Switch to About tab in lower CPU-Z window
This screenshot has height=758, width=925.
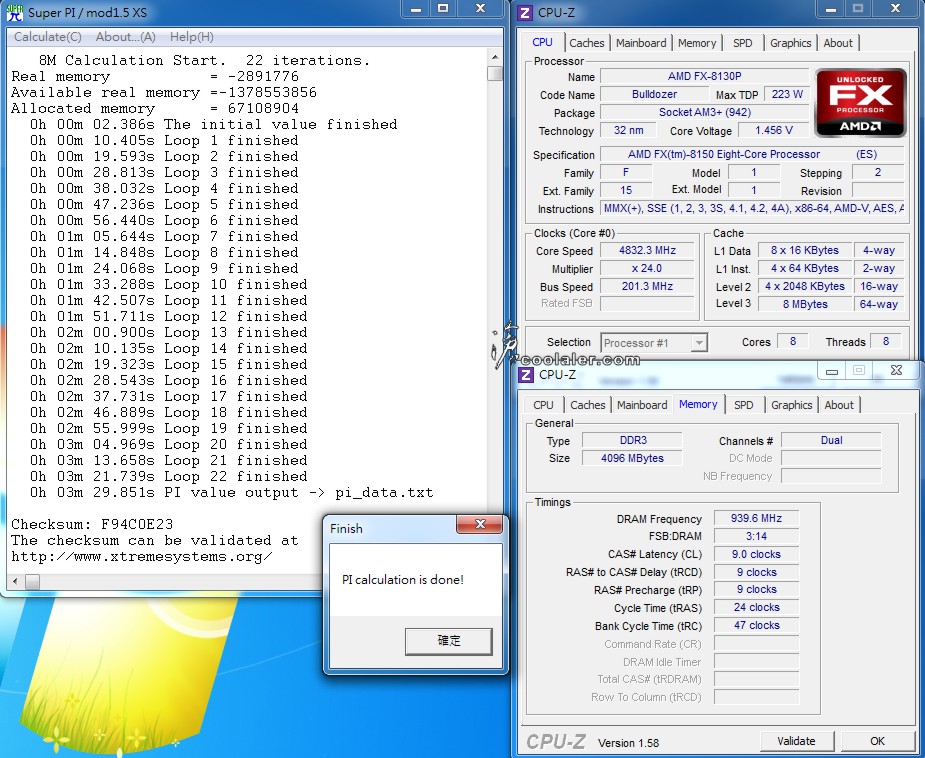tap(839, 405)
